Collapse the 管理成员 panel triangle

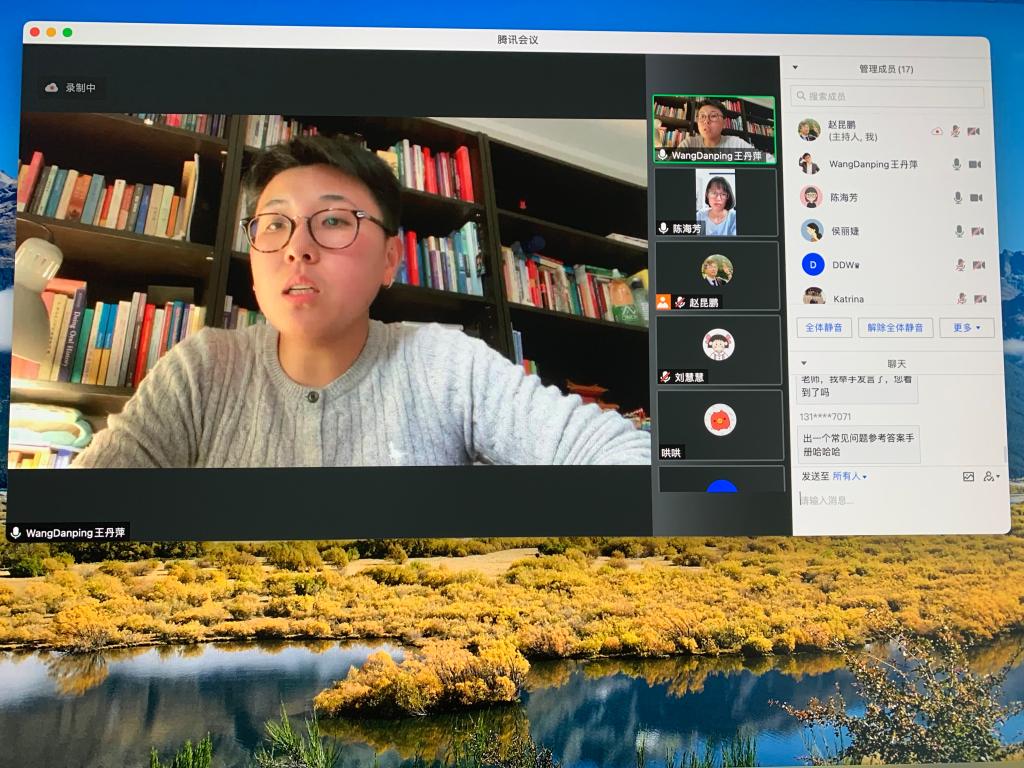795,69
